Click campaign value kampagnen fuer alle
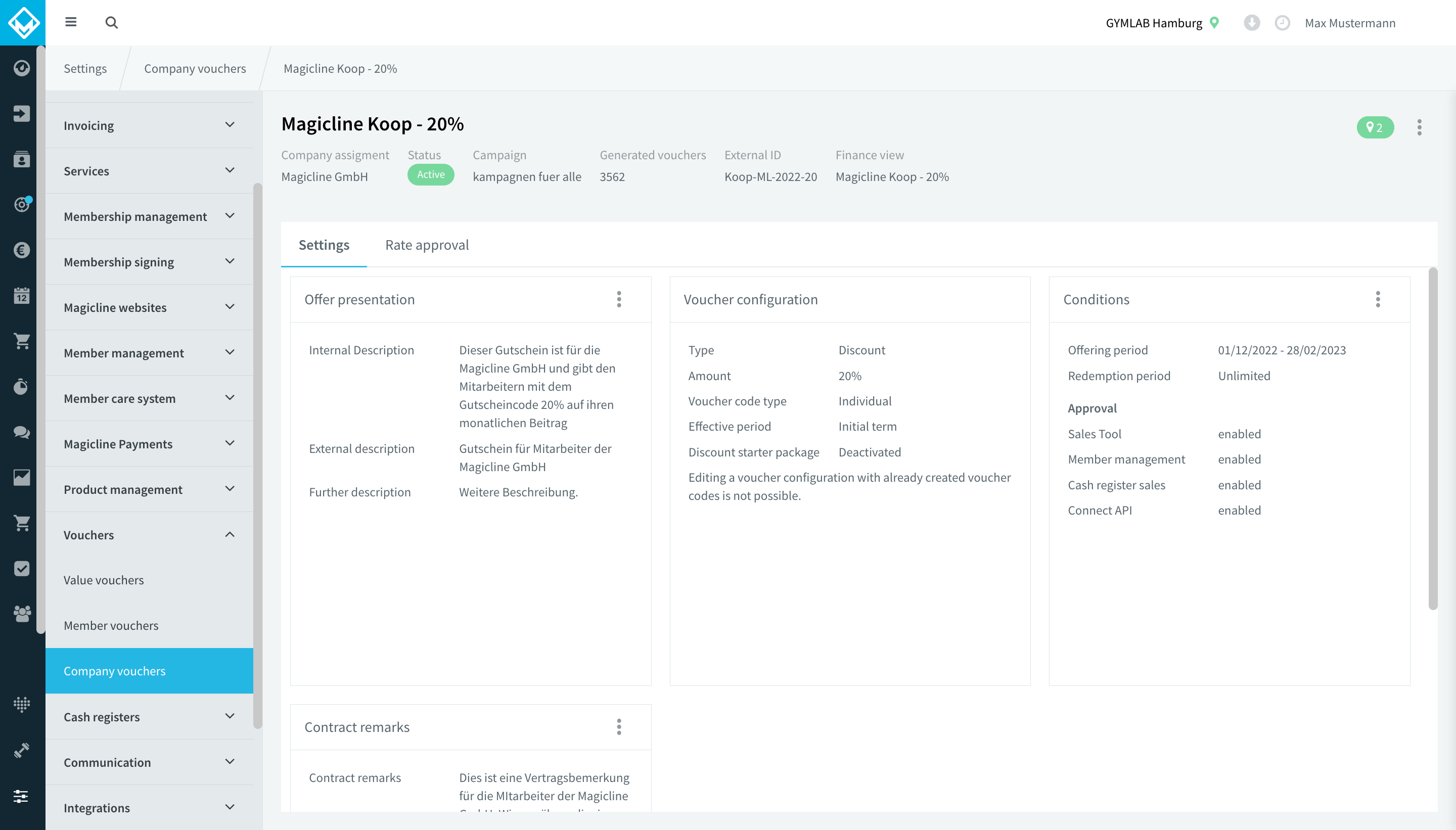Image resolution: width=1456 pixels, height=830 pixels. (527, 177)
